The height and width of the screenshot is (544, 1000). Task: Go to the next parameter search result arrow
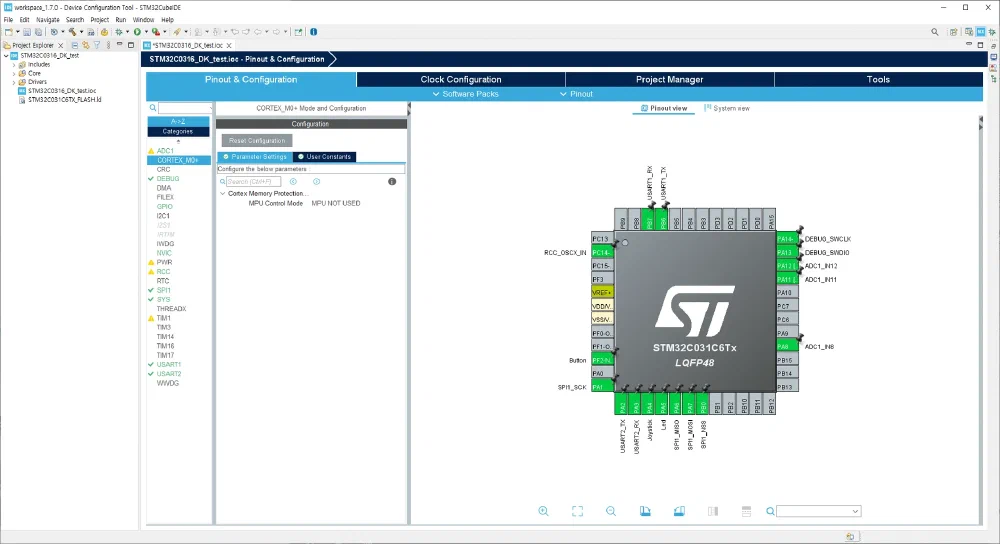[x=316, y=181]
